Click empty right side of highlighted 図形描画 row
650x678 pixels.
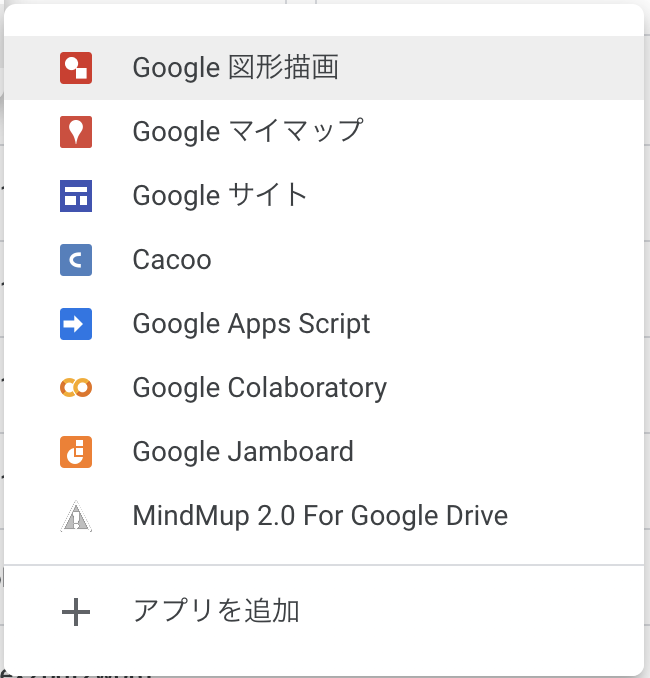pyautogui.click(x=520, y=68)
